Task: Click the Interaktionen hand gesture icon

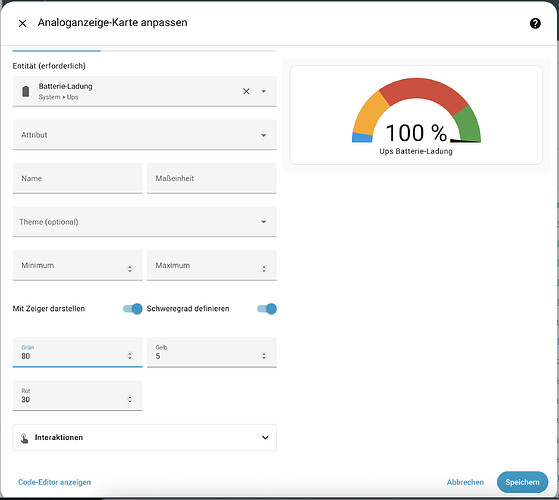Action: point(24,438)
